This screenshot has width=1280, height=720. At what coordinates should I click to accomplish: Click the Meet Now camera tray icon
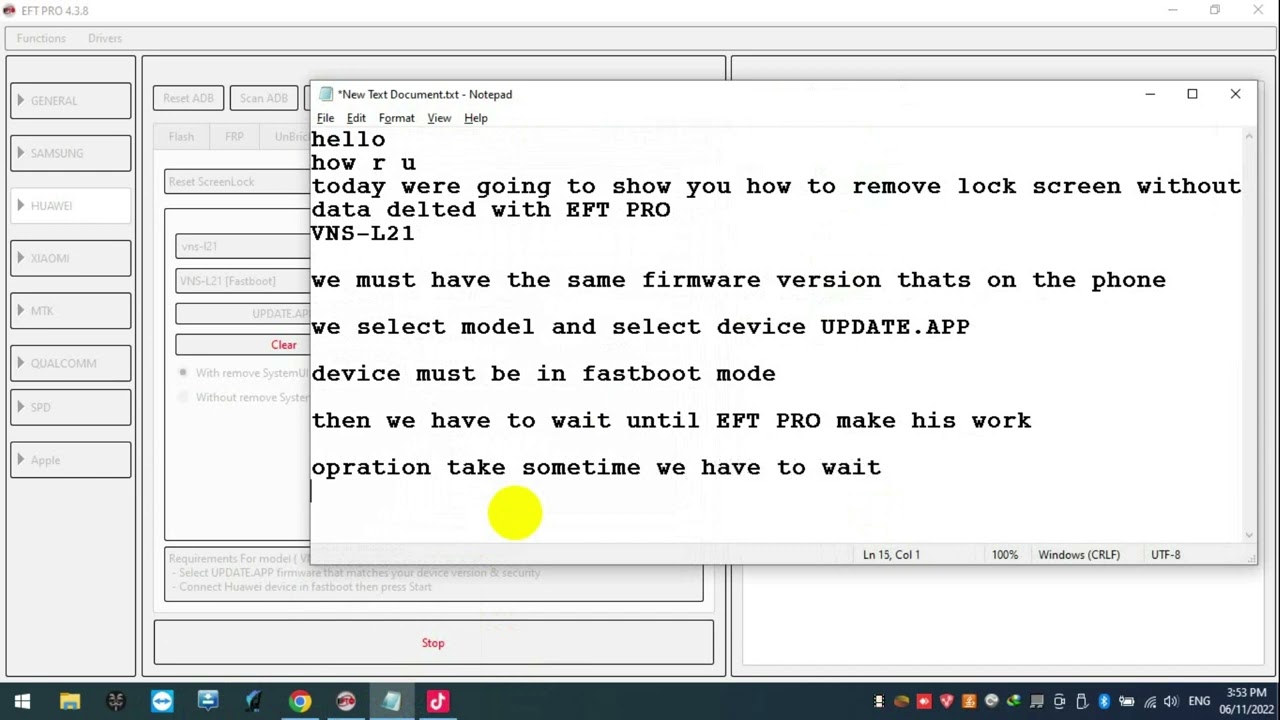1059,701
